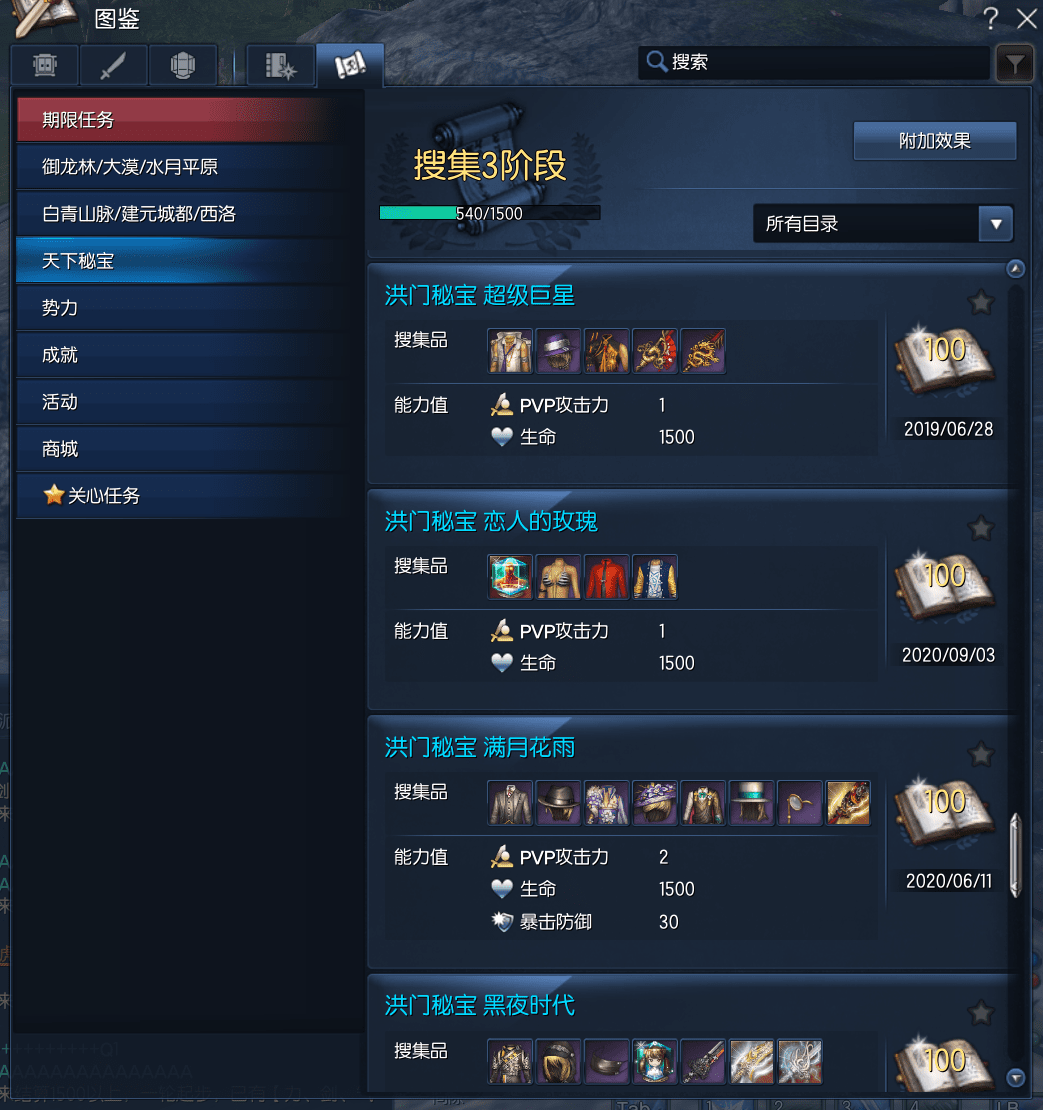Favorite the 洪门秘宝 超级巨星 collection star
This screenshot has height=1110, width=1043.
(981, 302)
